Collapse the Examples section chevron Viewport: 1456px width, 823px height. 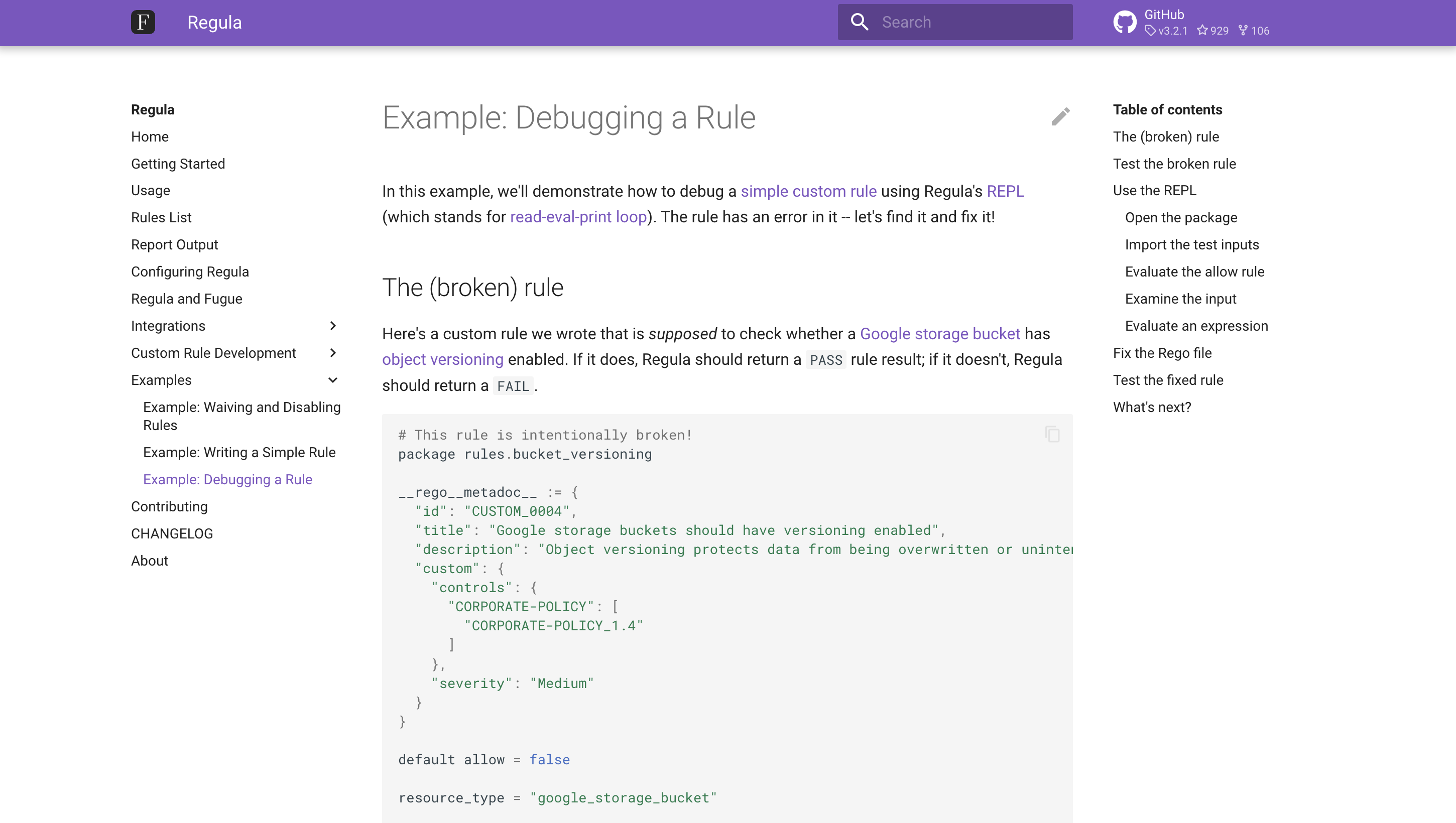coord(333,380)
